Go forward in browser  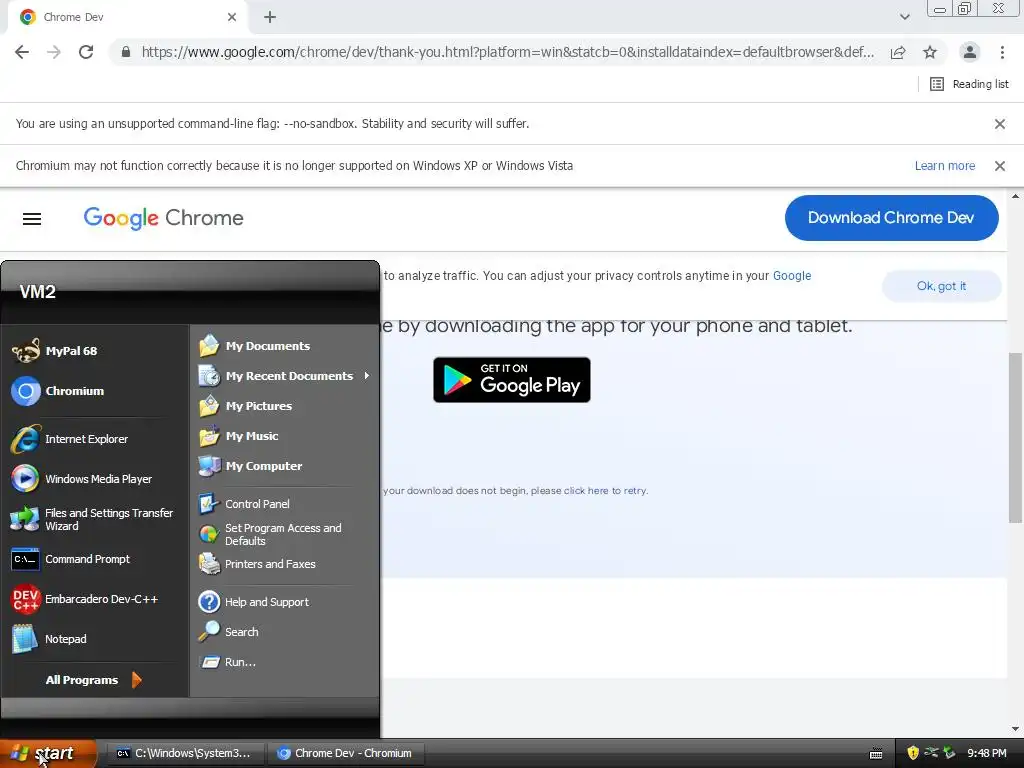click(54, 52)
